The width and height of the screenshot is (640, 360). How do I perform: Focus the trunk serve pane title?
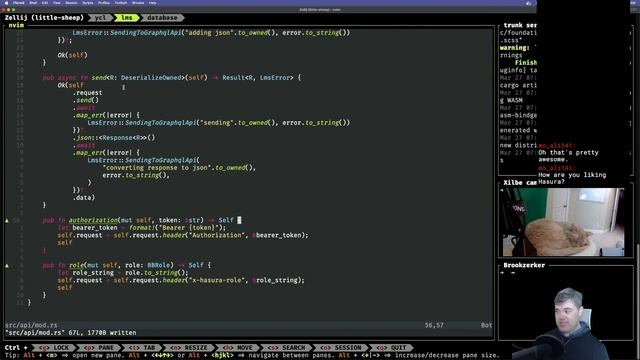[x=520, y=25]
